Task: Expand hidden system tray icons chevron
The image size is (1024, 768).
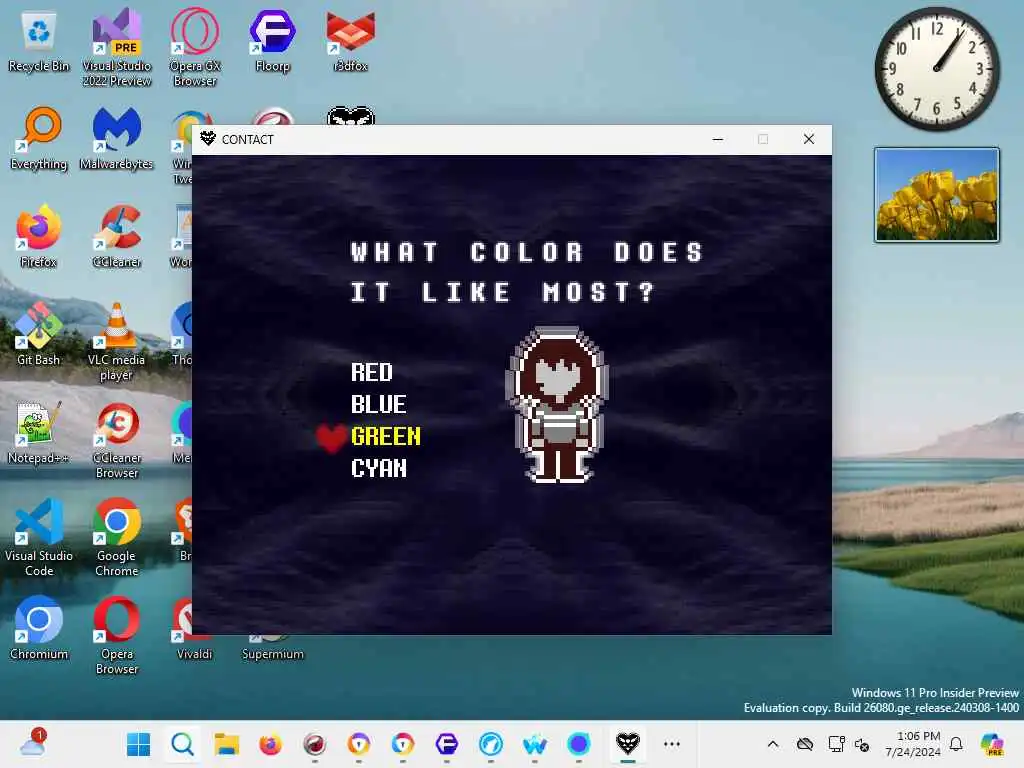Action: tap(773, 744)
